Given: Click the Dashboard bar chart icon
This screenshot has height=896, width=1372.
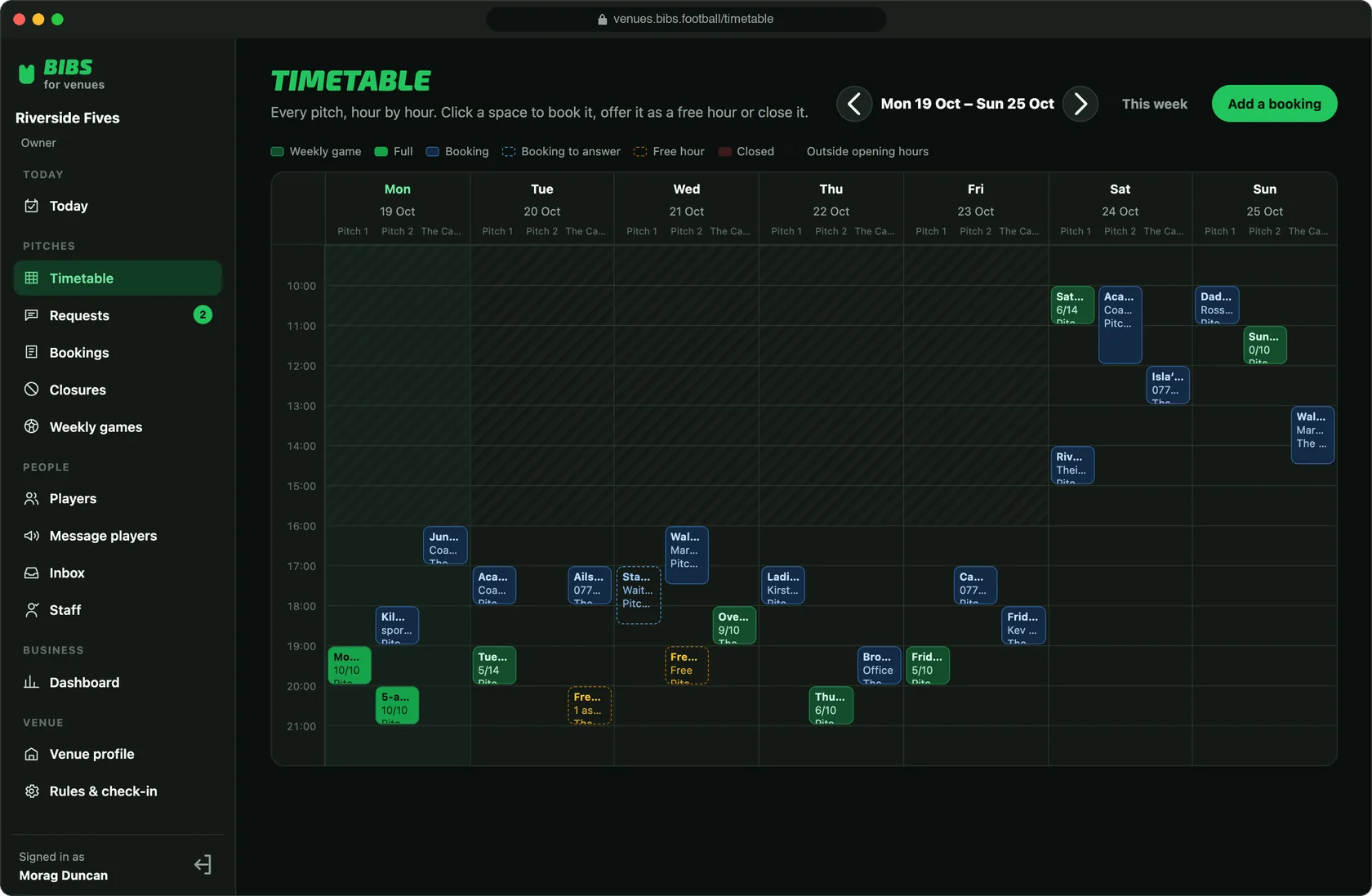Looking at the screenshot, I should click(x=31, y=682).
